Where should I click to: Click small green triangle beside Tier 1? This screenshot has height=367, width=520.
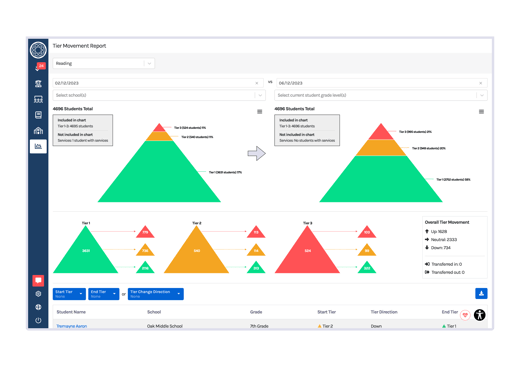tap(145, 268)
